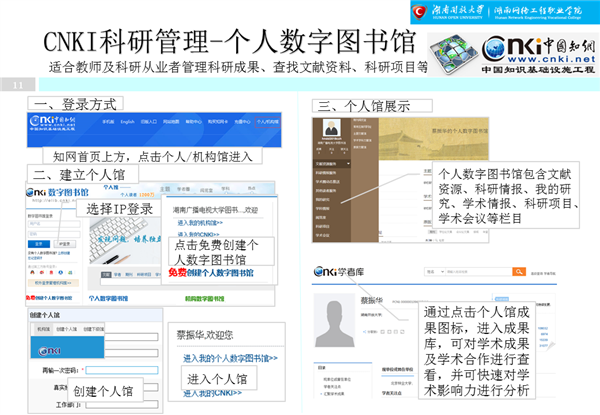Click the globe cube icon beside the CNKI logo
Image resolution: width=600 pixels, height=415 pixels.
click(x=453, y=54)
